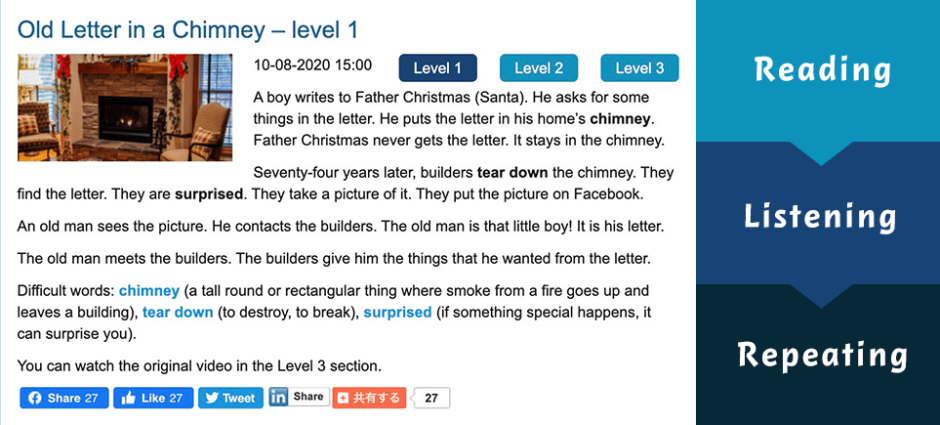This screenshot has width=940, height=425.
Task: Open the Listening section
Action: [x=822, y=216]
